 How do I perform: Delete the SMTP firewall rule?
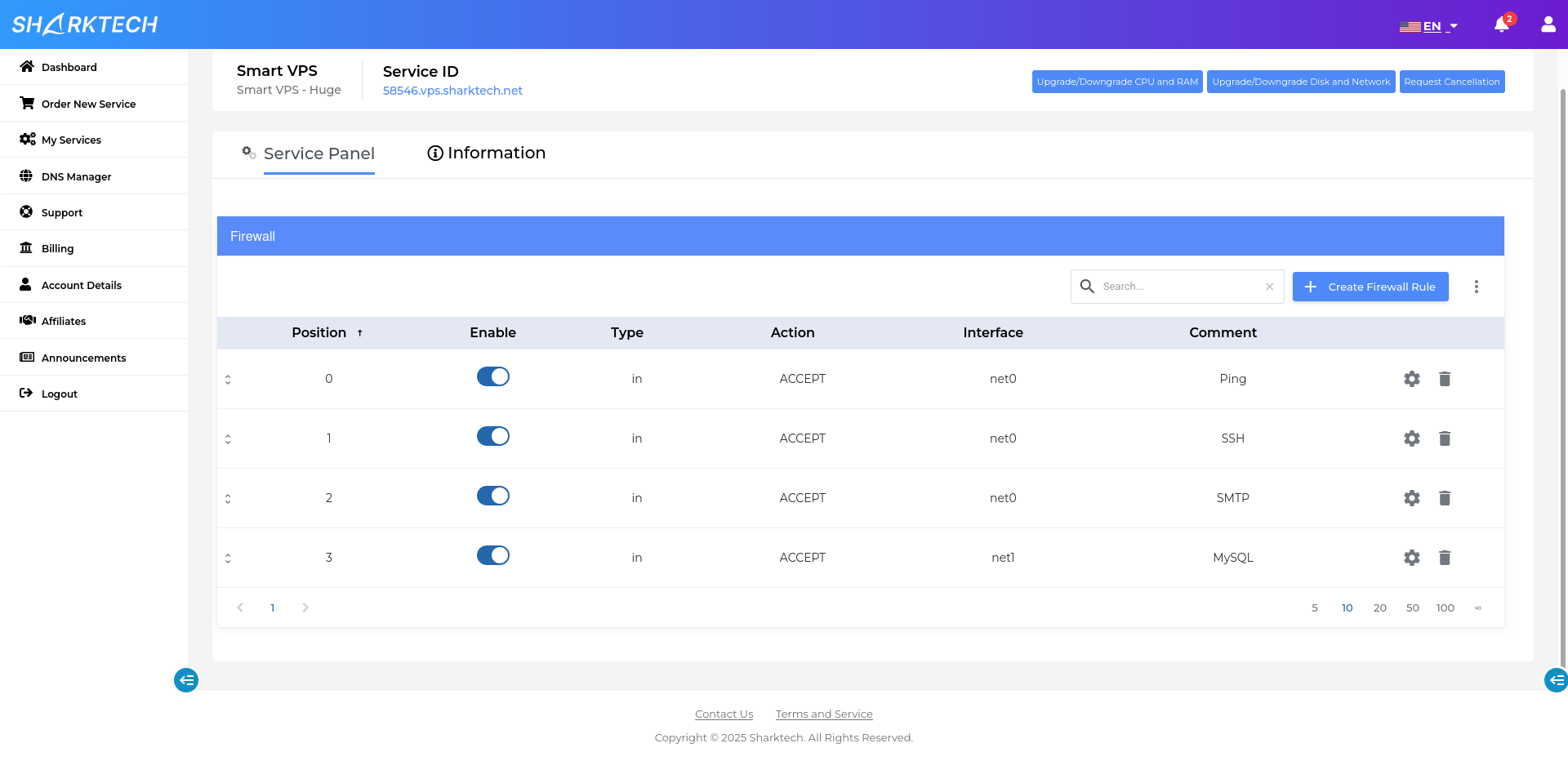click(x=1444, y=498)
